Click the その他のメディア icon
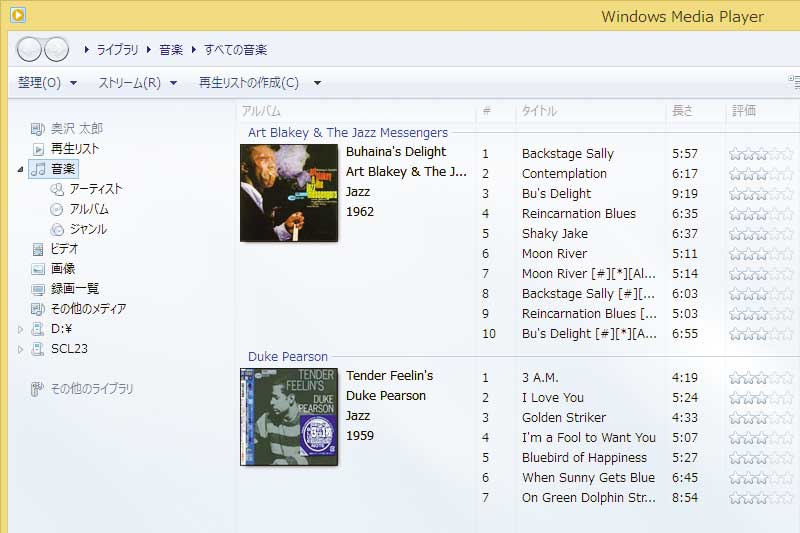Image resolution: width=800 pixels, height=533 pixels. click(38, 309)
